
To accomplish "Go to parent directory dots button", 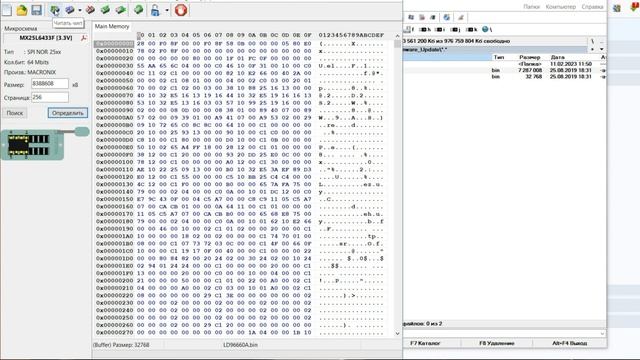I will pos(602,41).
